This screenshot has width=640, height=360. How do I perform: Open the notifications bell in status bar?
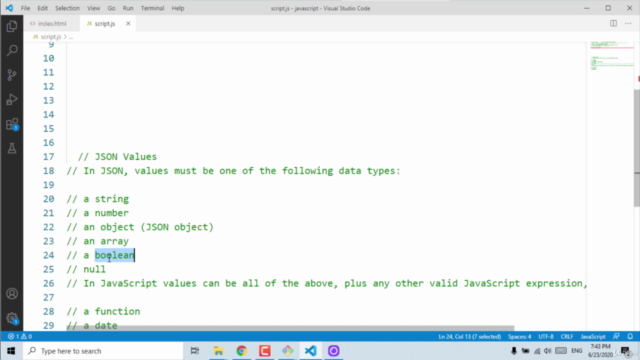pos(630,337)
